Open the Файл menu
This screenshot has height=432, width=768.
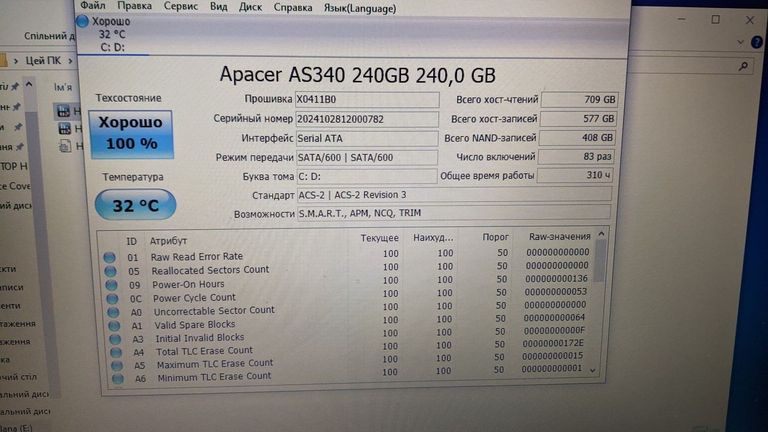93,6
